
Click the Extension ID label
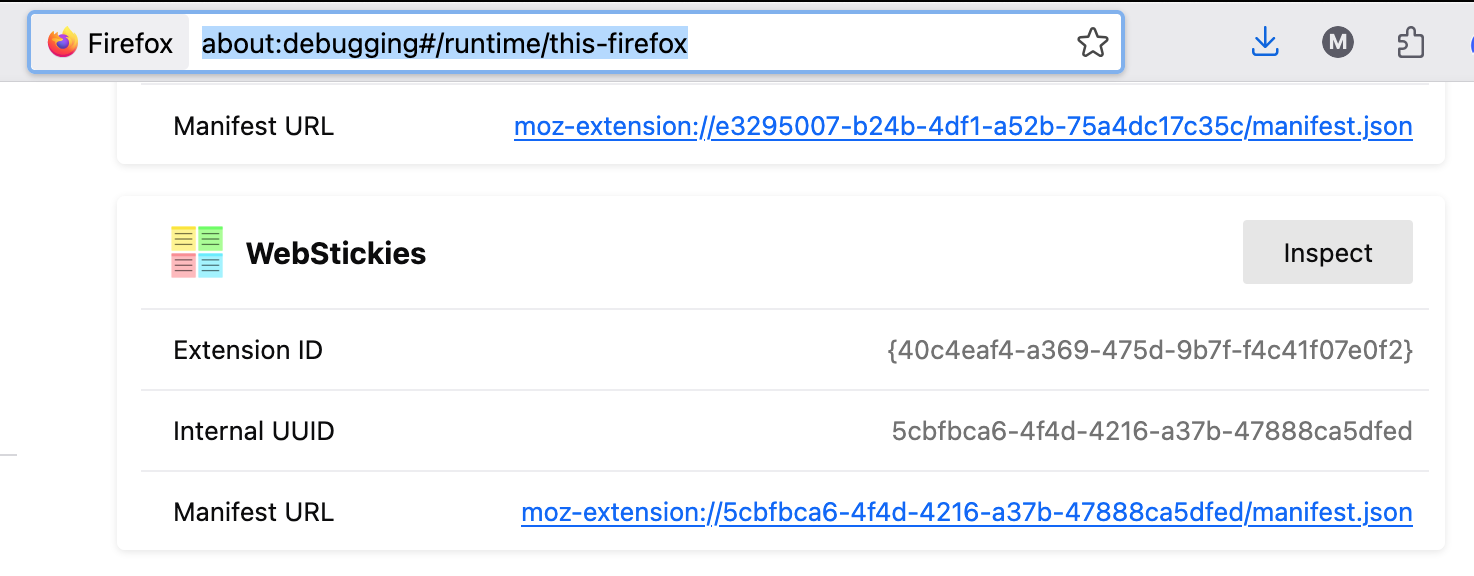[x=248, y=350]
